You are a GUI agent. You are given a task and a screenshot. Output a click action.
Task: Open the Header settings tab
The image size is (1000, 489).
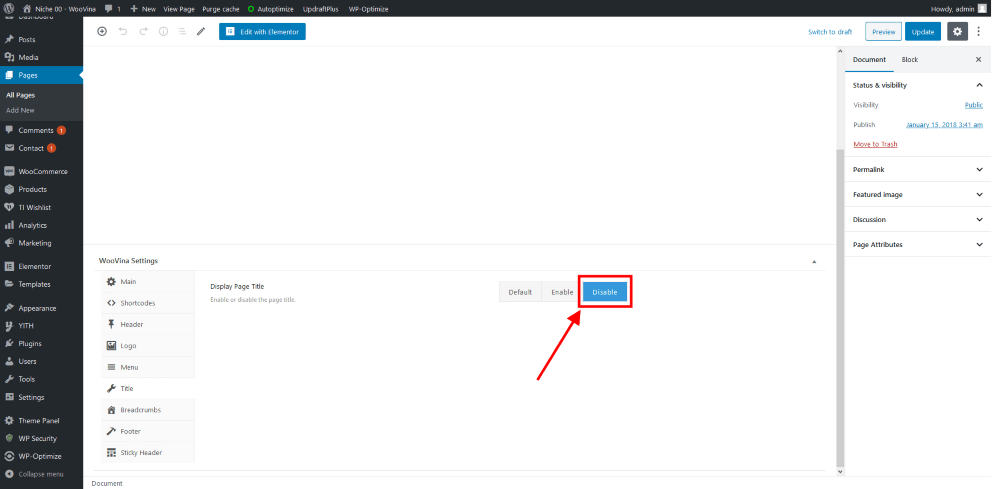pyautogui.click(x=148, y=325)
